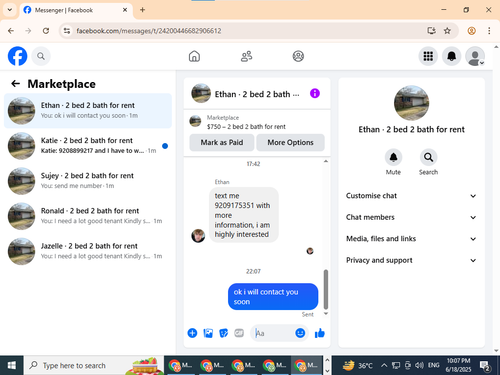Click the Type here to search box
The image size is (500, 375).
coord(94,365)
